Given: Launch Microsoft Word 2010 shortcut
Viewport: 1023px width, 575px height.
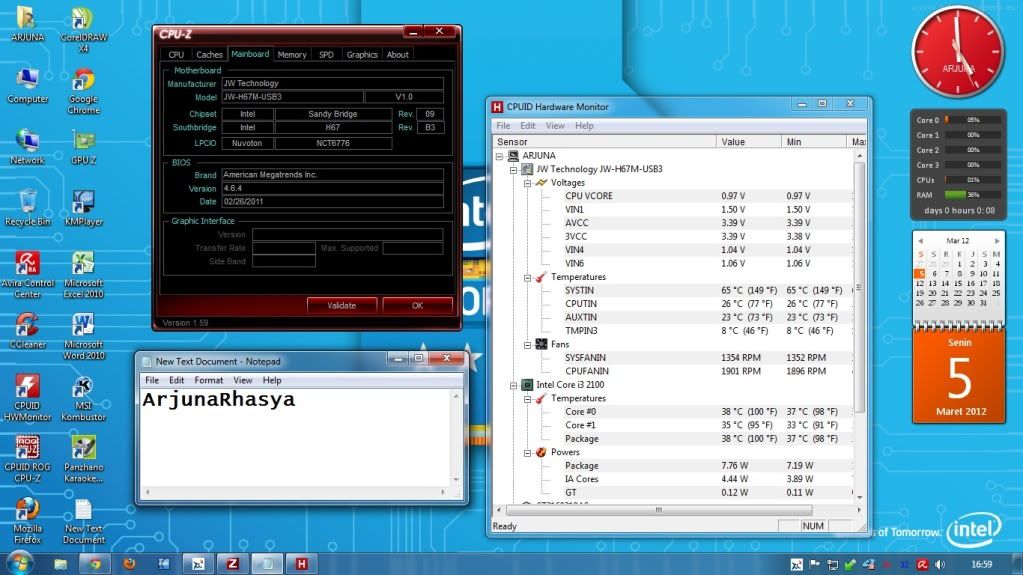Looking at the screenshot, I should (x=84, y=336).
